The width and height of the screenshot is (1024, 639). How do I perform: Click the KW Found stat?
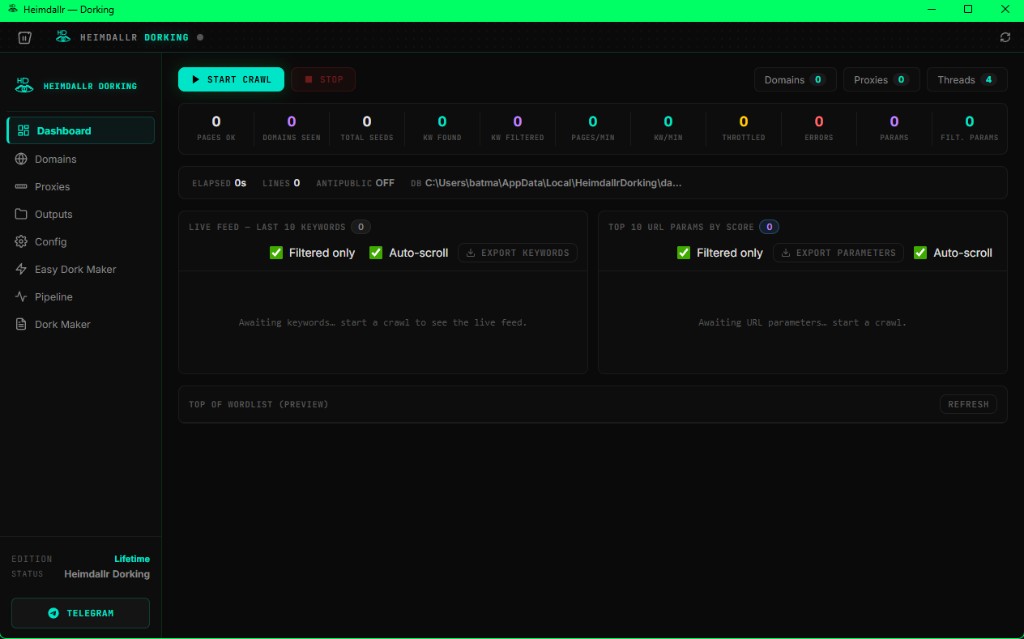point(442,128)
